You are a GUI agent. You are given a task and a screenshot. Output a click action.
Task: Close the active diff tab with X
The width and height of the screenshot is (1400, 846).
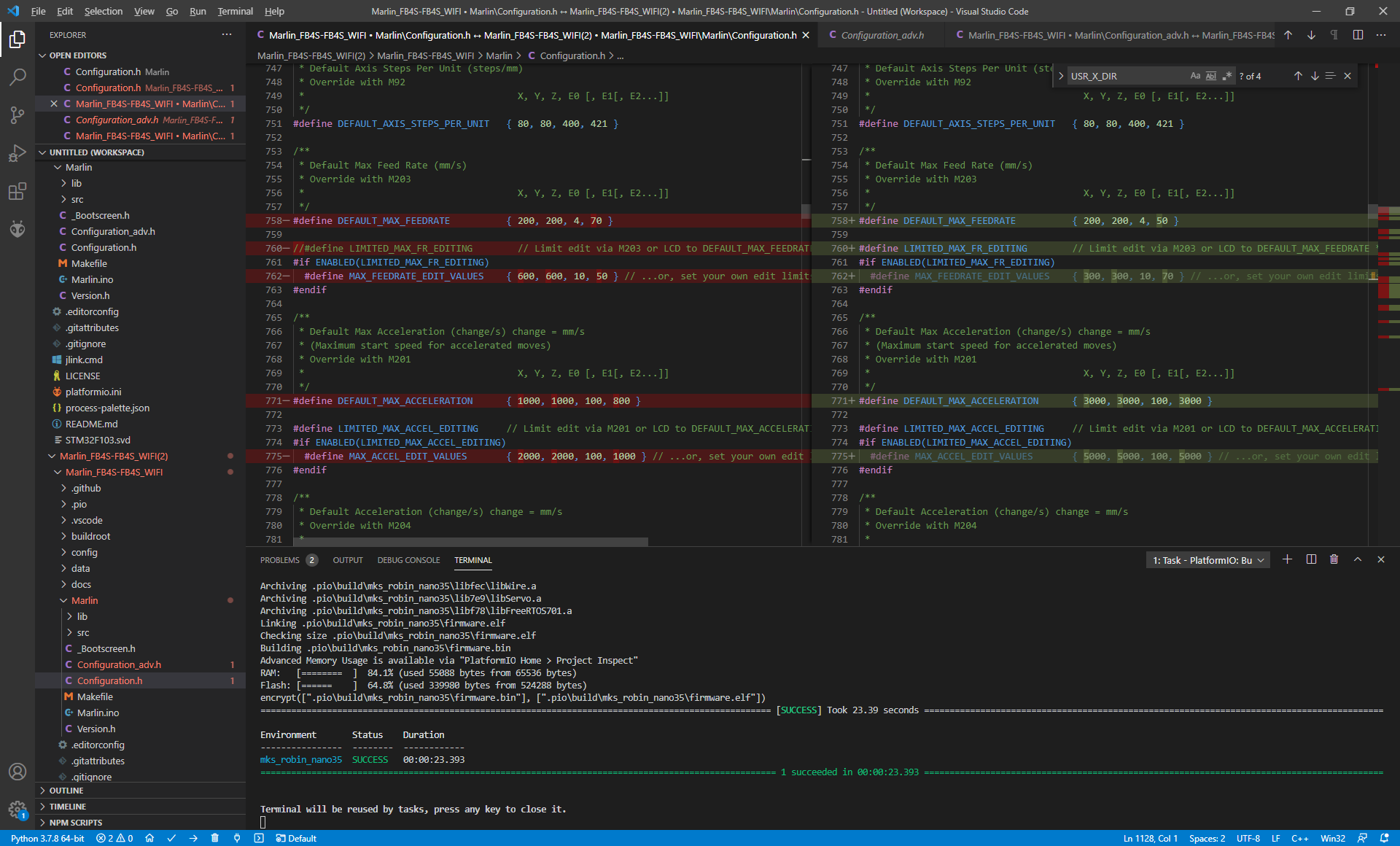click(806, 35)
